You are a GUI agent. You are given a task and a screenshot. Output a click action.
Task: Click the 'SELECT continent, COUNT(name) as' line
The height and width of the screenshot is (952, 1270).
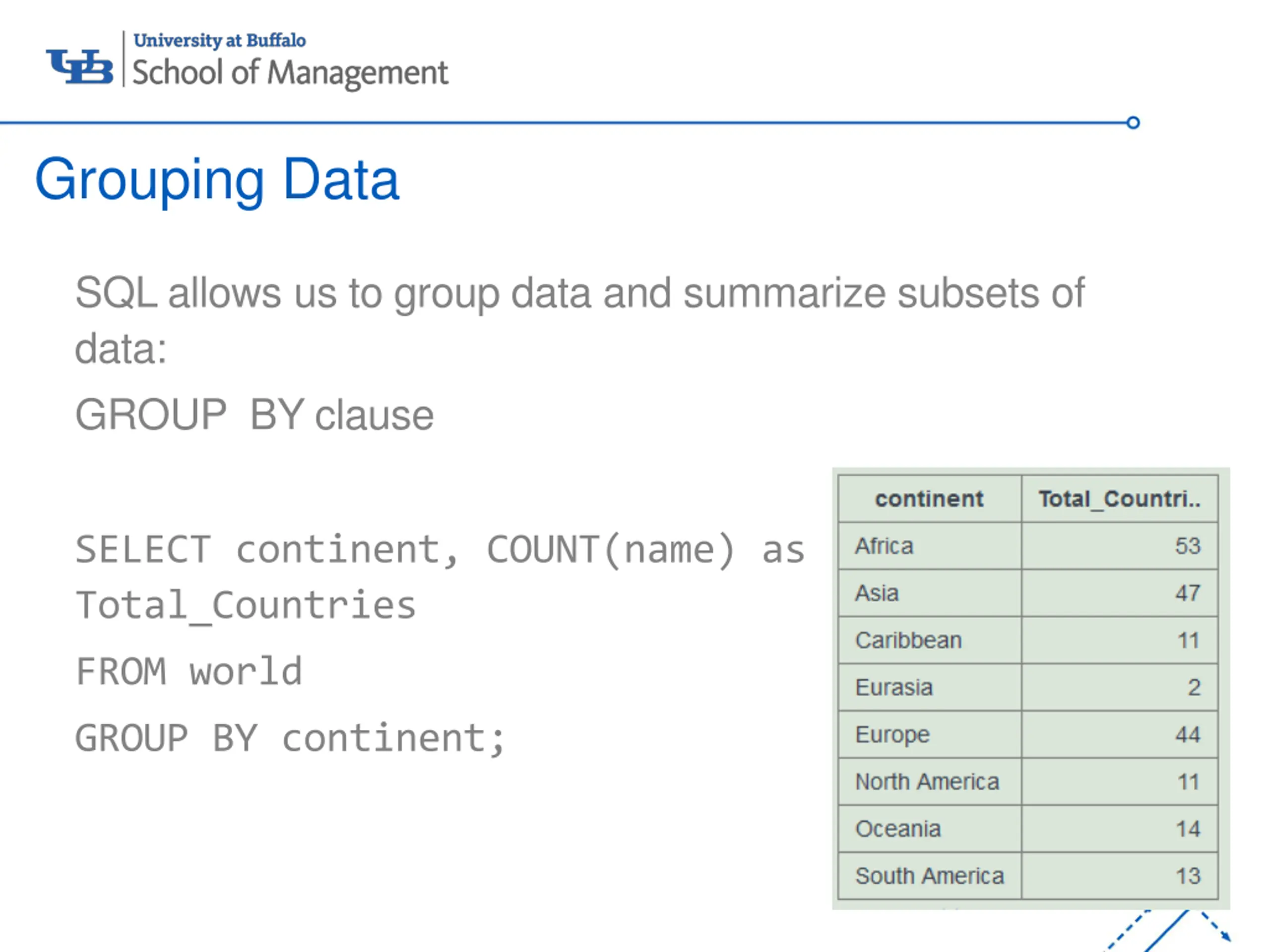pyautogui.click(x=440, y=550)
